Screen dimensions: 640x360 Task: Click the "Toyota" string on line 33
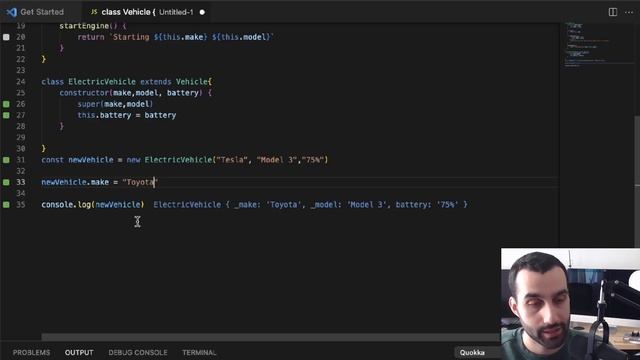(x=140, y=182)
